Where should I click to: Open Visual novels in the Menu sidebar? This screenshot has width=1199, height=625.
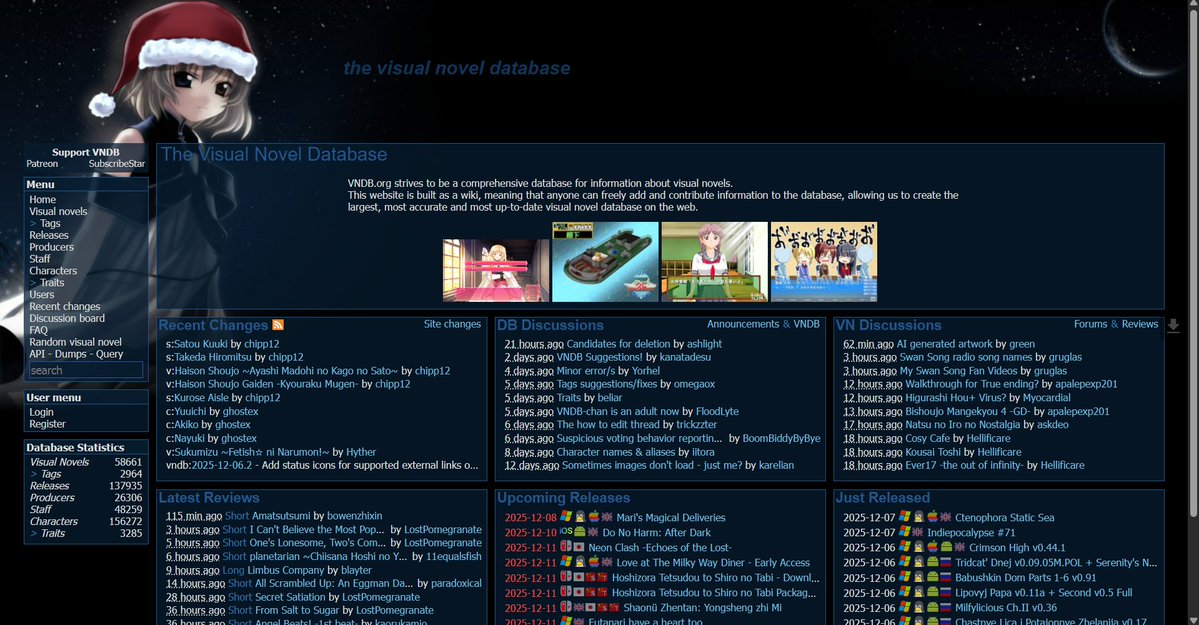click(x=58, y=211)
